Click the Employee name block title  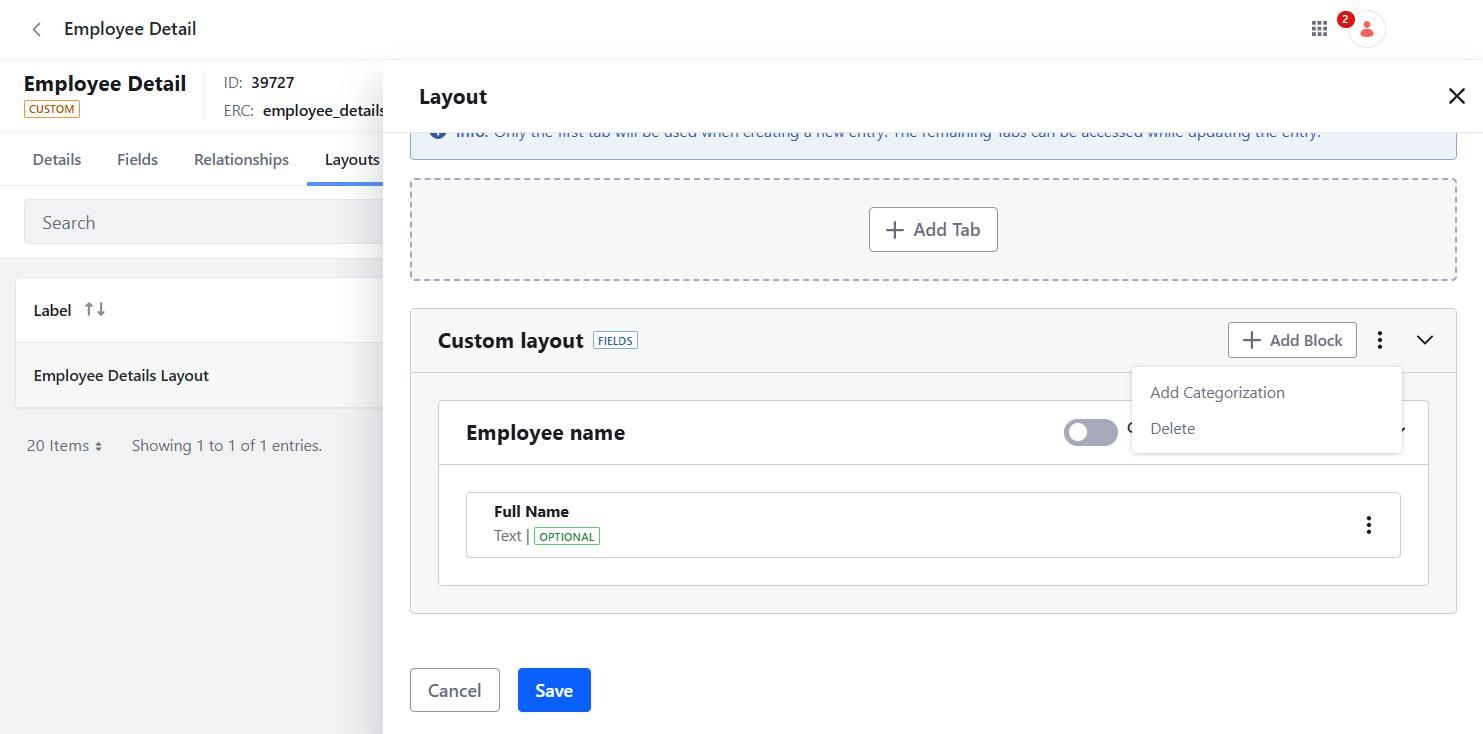pyautogui.click(x=545, y=433)
